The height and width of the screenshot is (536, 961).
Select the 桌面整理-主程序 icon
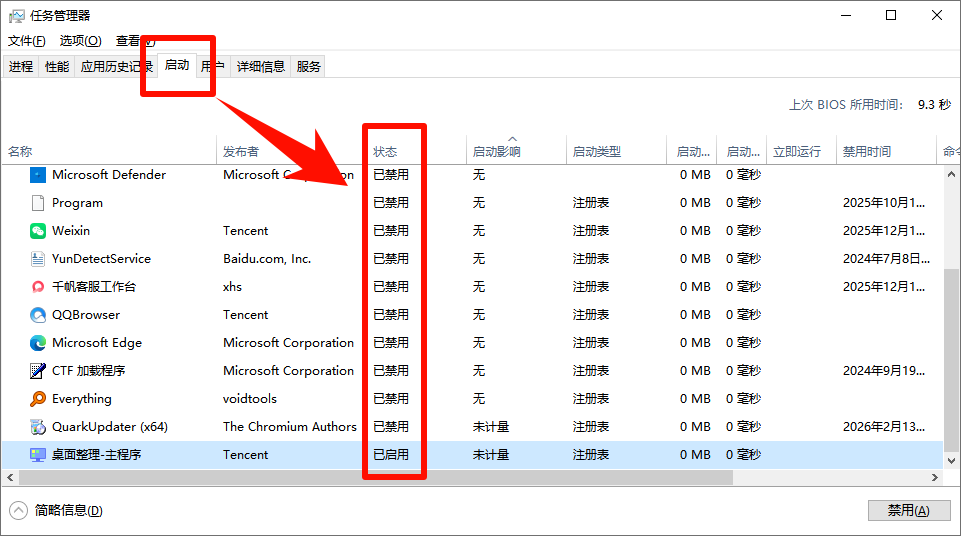click(38, 455)
